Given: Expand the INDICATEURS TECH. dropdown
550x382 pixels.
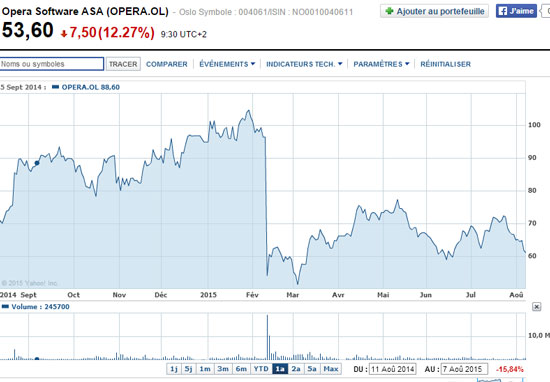Looking at the screenshot, I should 304,64.
